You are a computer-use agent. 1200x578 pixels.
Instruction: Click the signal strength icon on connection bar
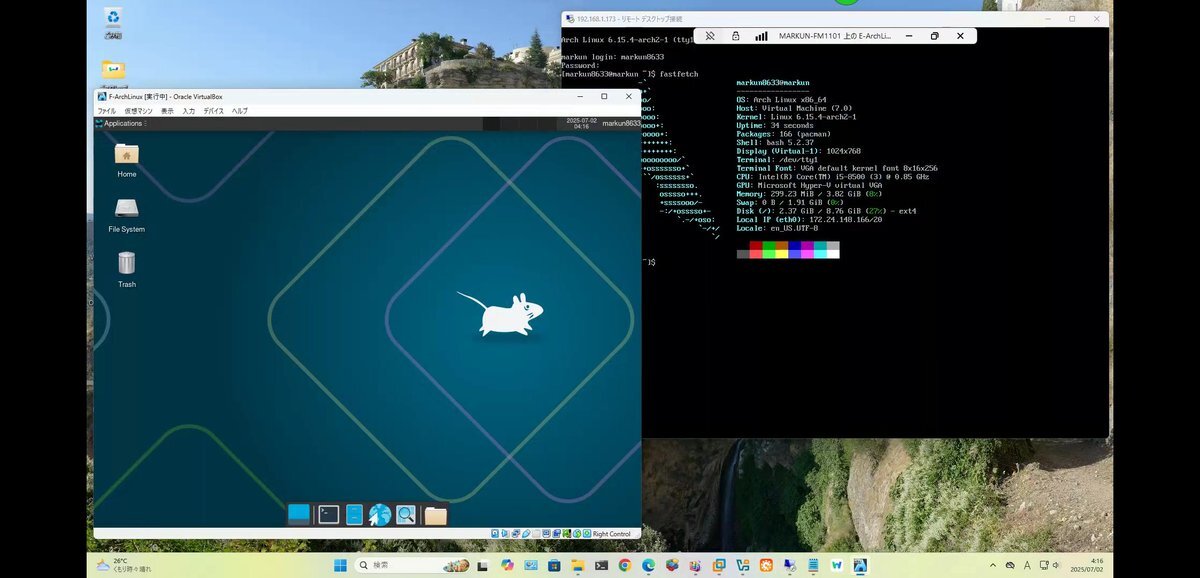pyautogui.click(x=761, y=36)
